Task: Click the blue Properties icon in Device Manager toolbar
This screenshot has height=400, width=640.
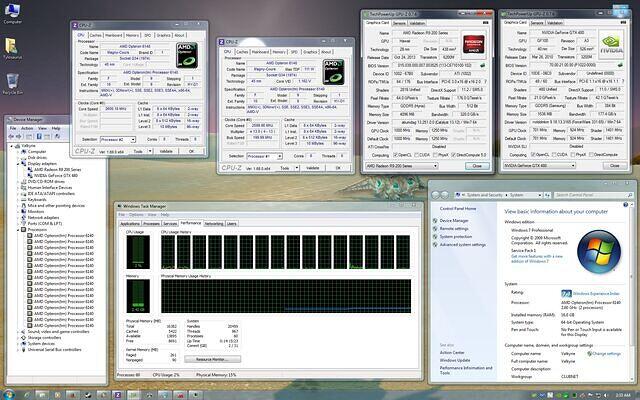Action: [39, 136]
